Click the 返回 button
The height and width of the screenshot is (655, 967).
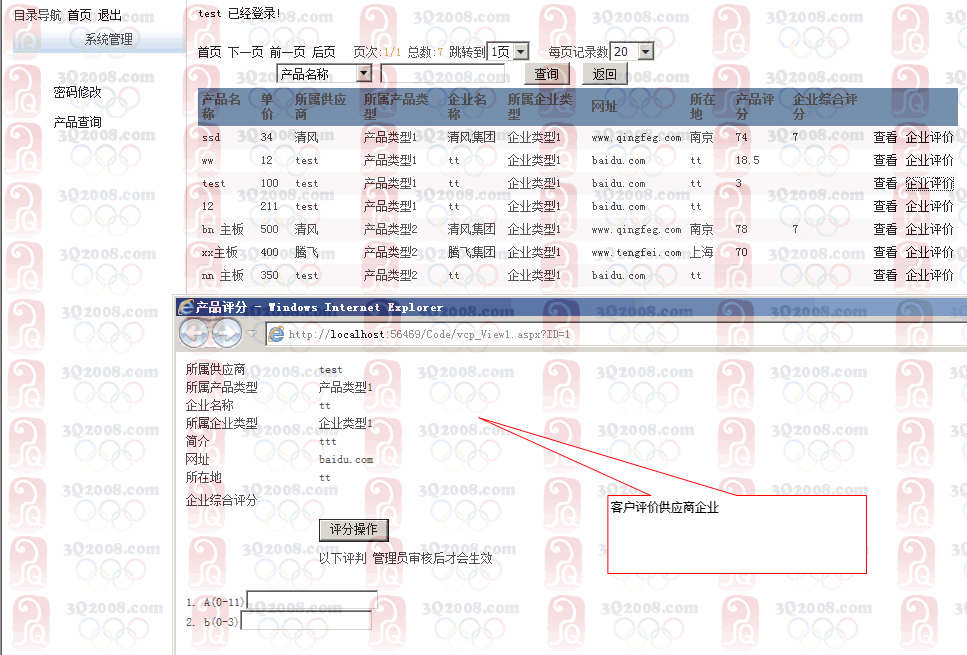[x=604, y=75]
